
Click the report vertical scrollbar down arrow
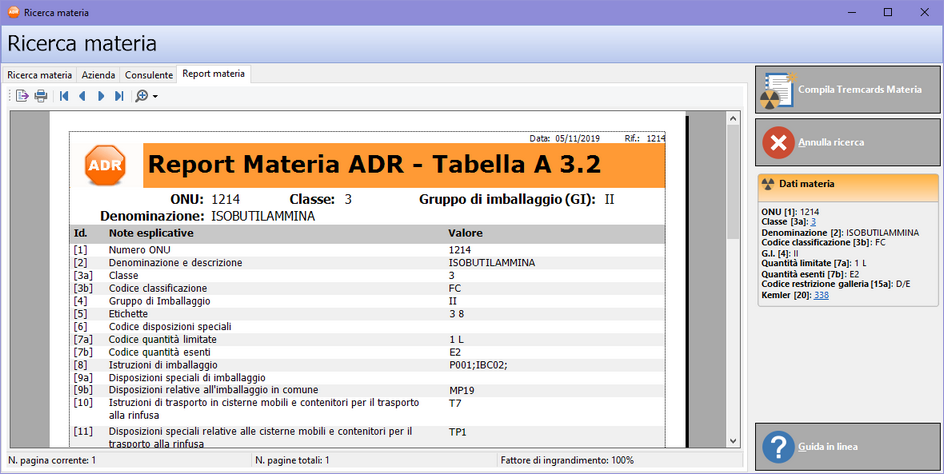tap(732, 441)
